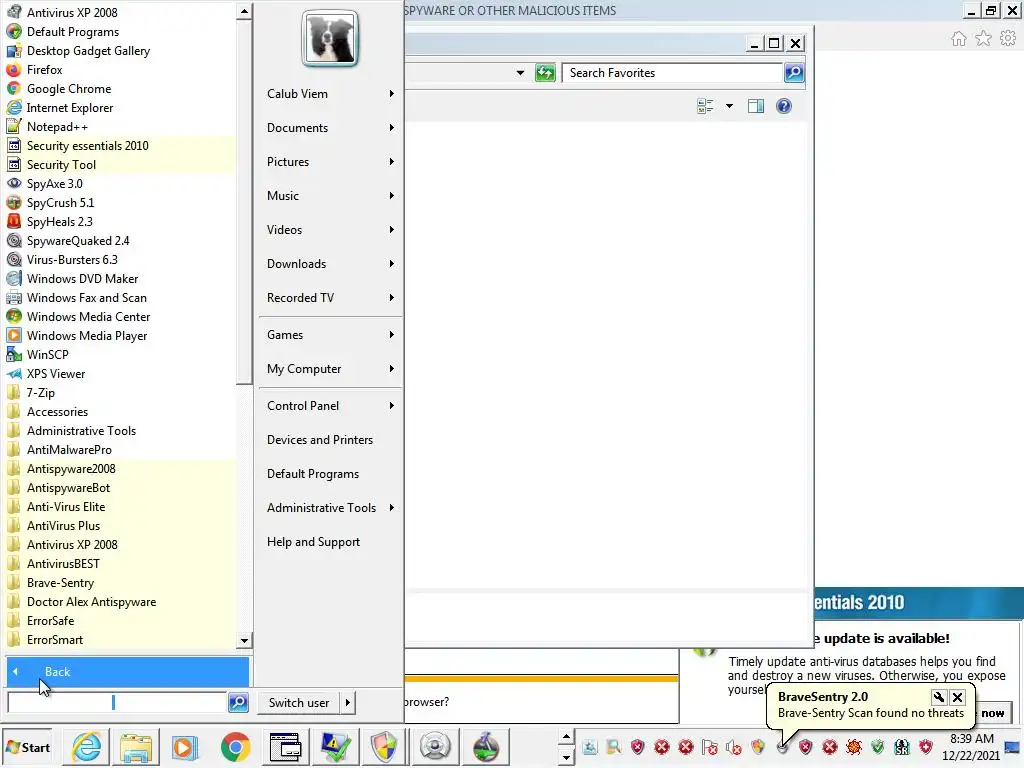Launch SpyAxe 3.0
Image resolution: width=1024 pixels, height=768 pixels.
click(54, 184)
